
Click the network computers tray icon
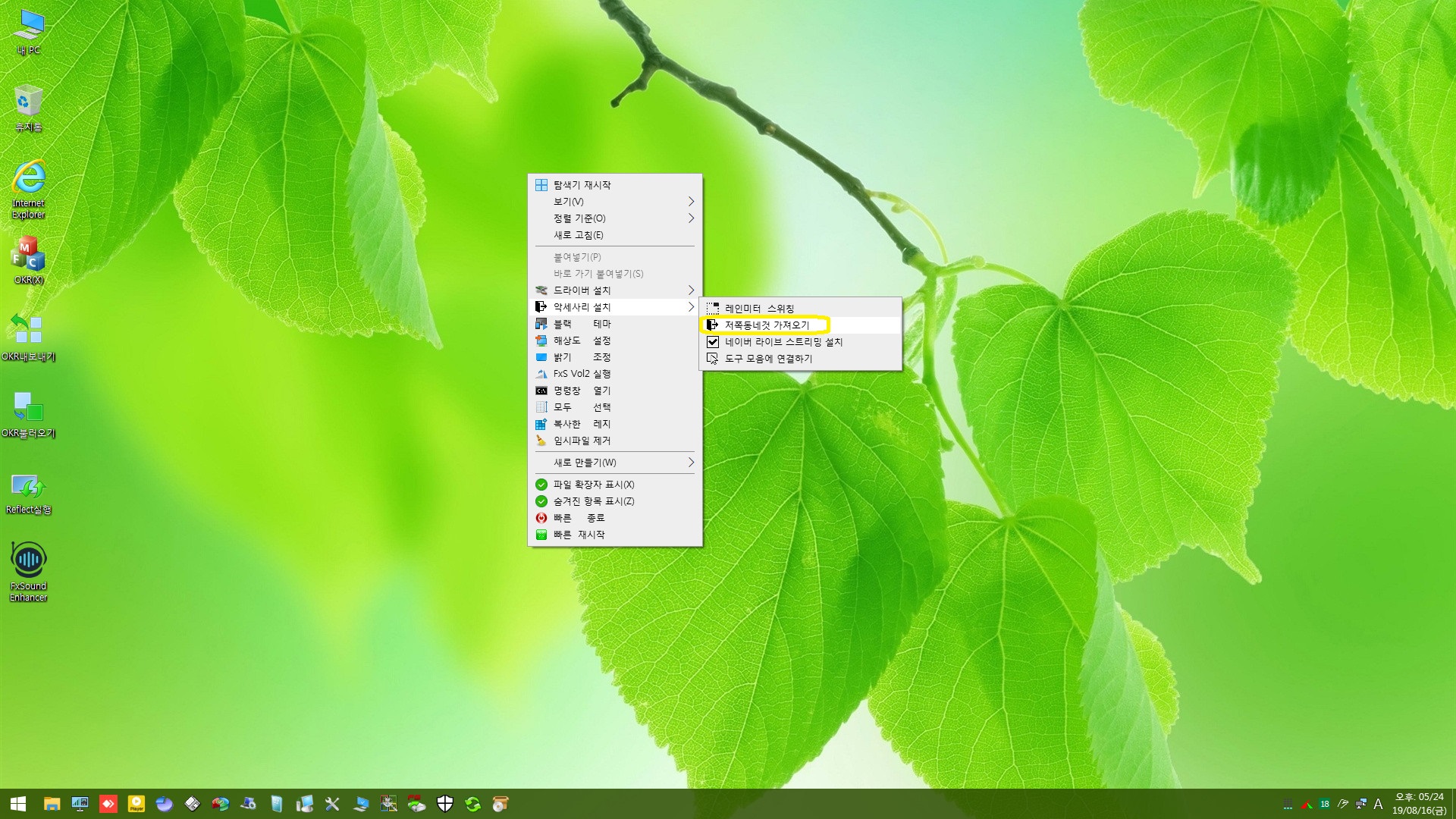[x=1361, y=804]
